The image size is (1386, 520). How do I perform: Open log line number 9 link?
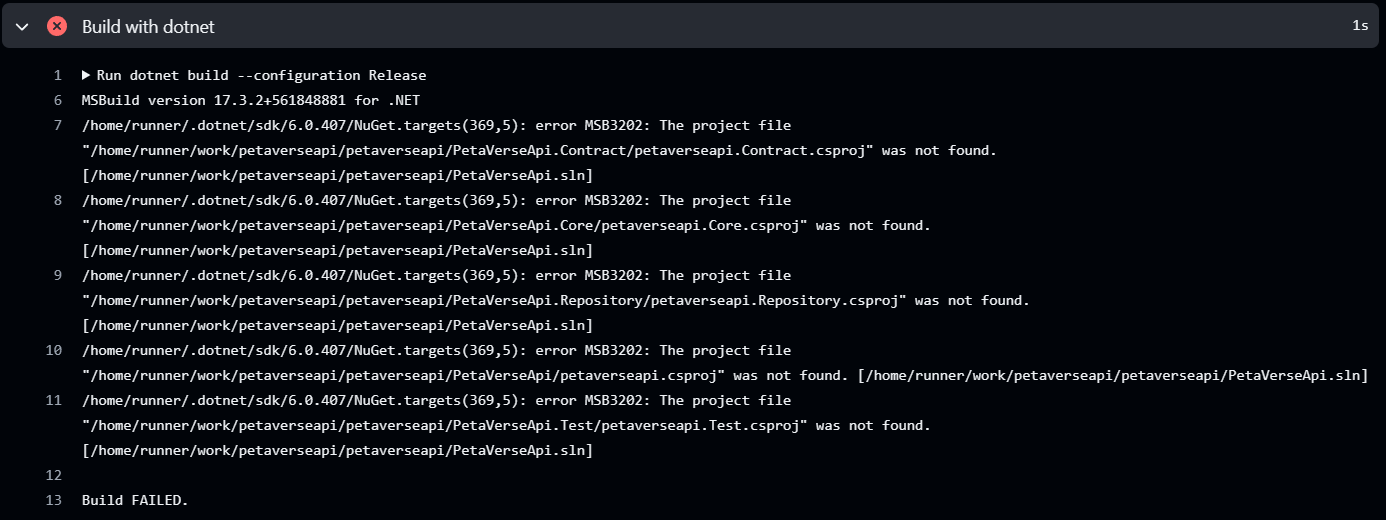pyautogui.click(x=58, y=275)
